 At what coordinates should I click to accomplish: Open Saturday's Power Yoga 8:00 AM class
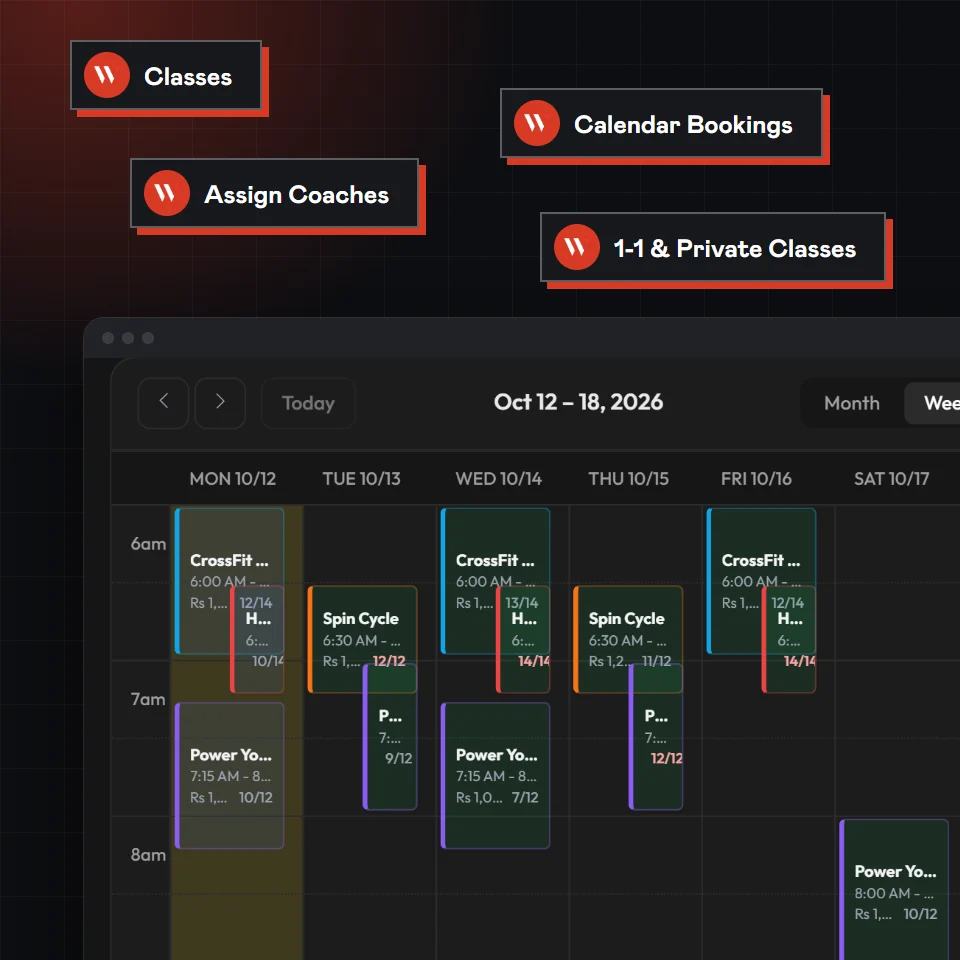click(894, 889)
